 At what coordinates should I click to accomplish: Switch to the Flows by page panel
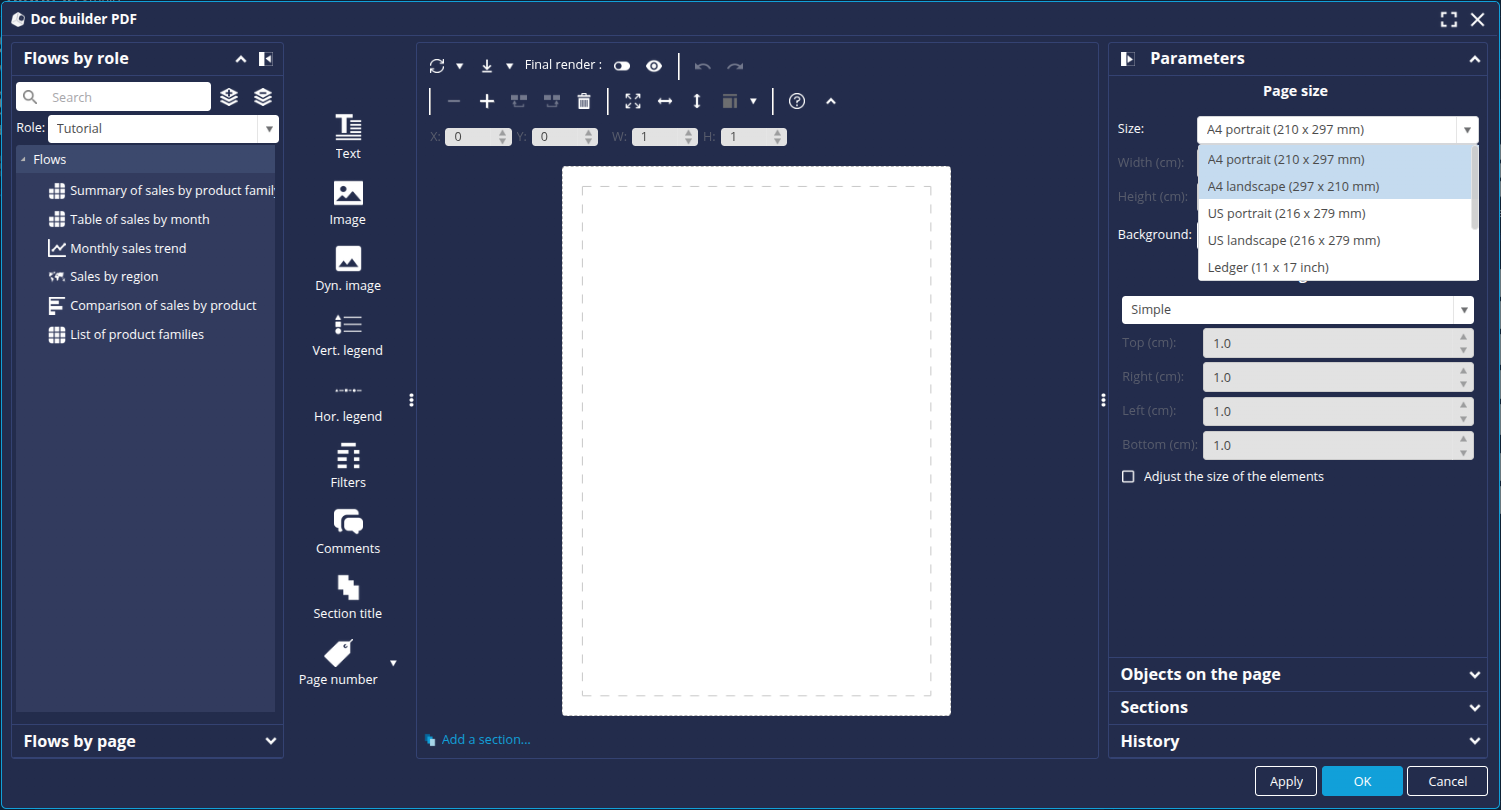[146, 741]
